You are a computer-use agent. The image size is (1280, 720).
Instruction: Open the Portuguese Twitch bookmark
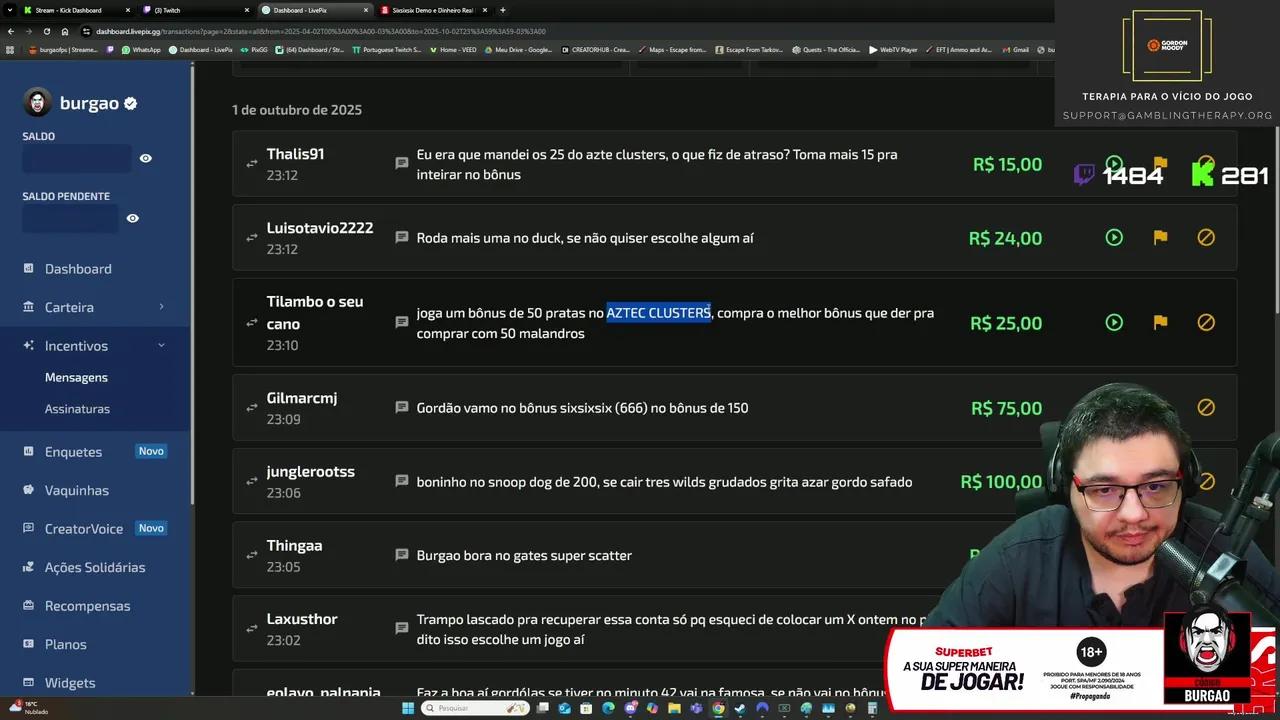tap(387, 49)
